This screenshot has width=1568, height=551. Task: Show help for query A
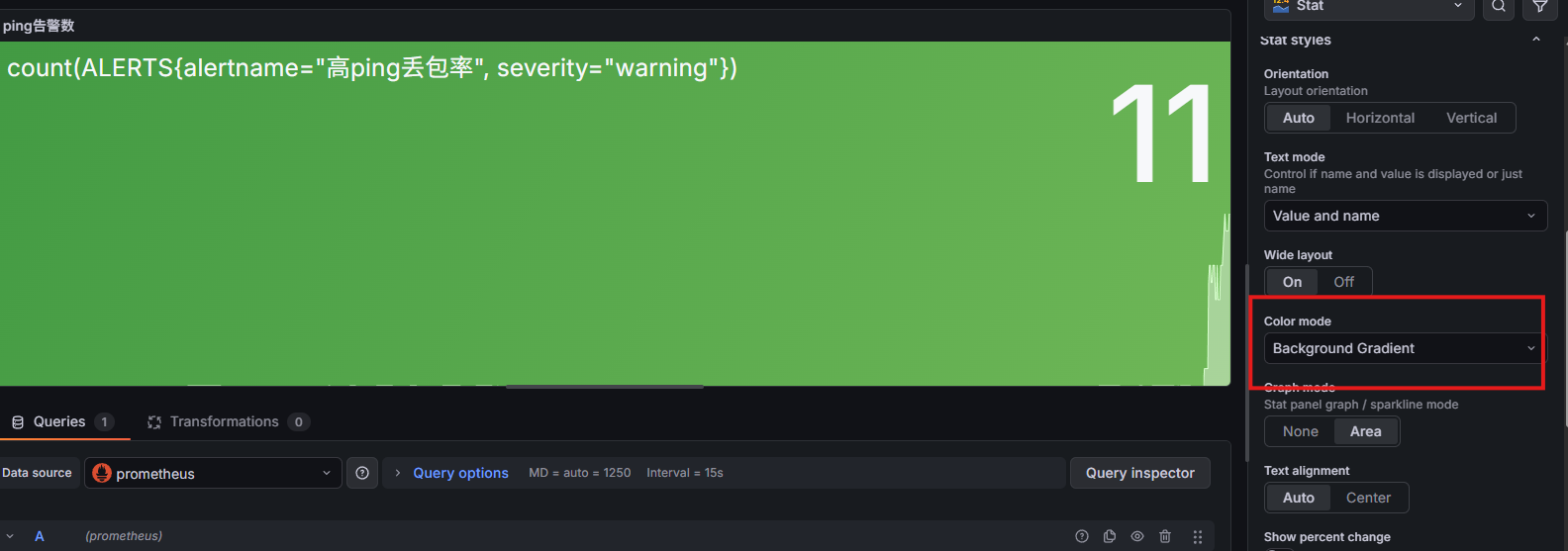coord(1082,536)
